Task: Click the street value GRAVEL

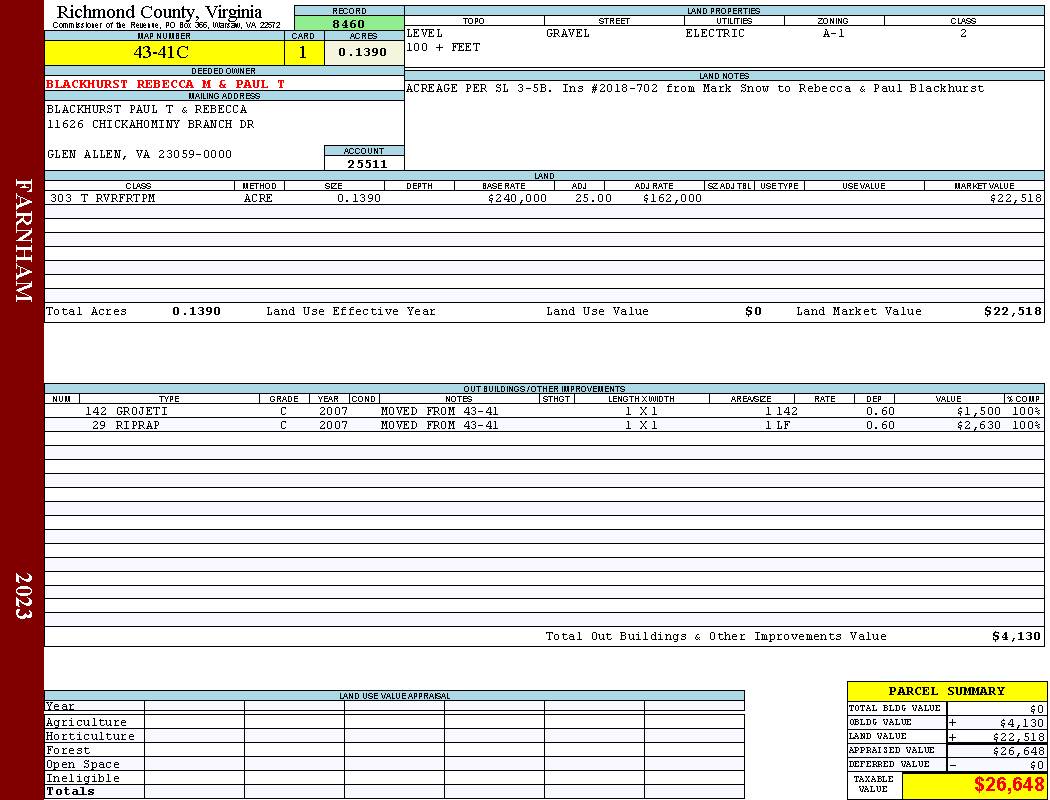Action: click(x=567, y=33)
